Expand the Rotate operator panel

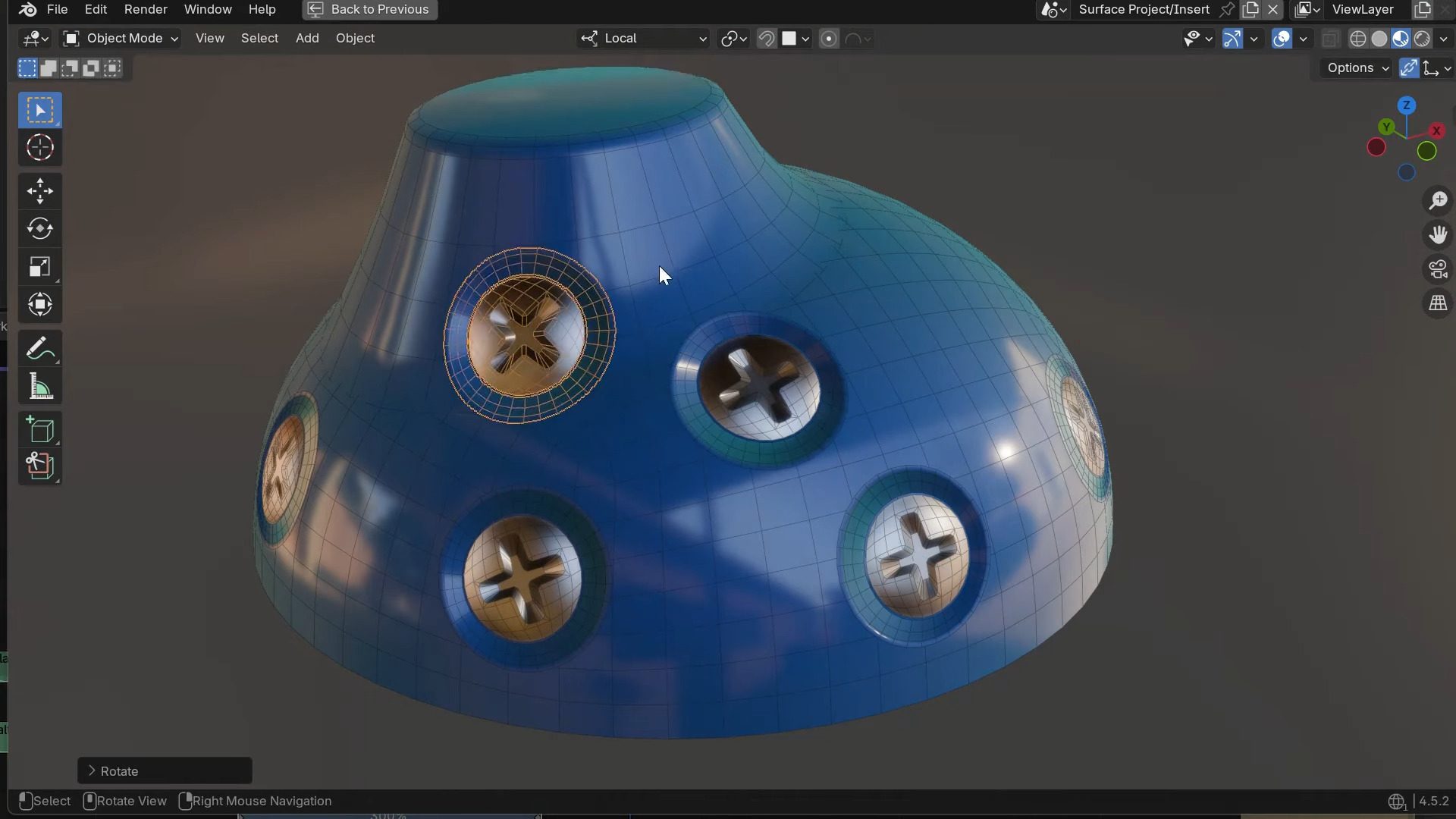pos(164,770)
